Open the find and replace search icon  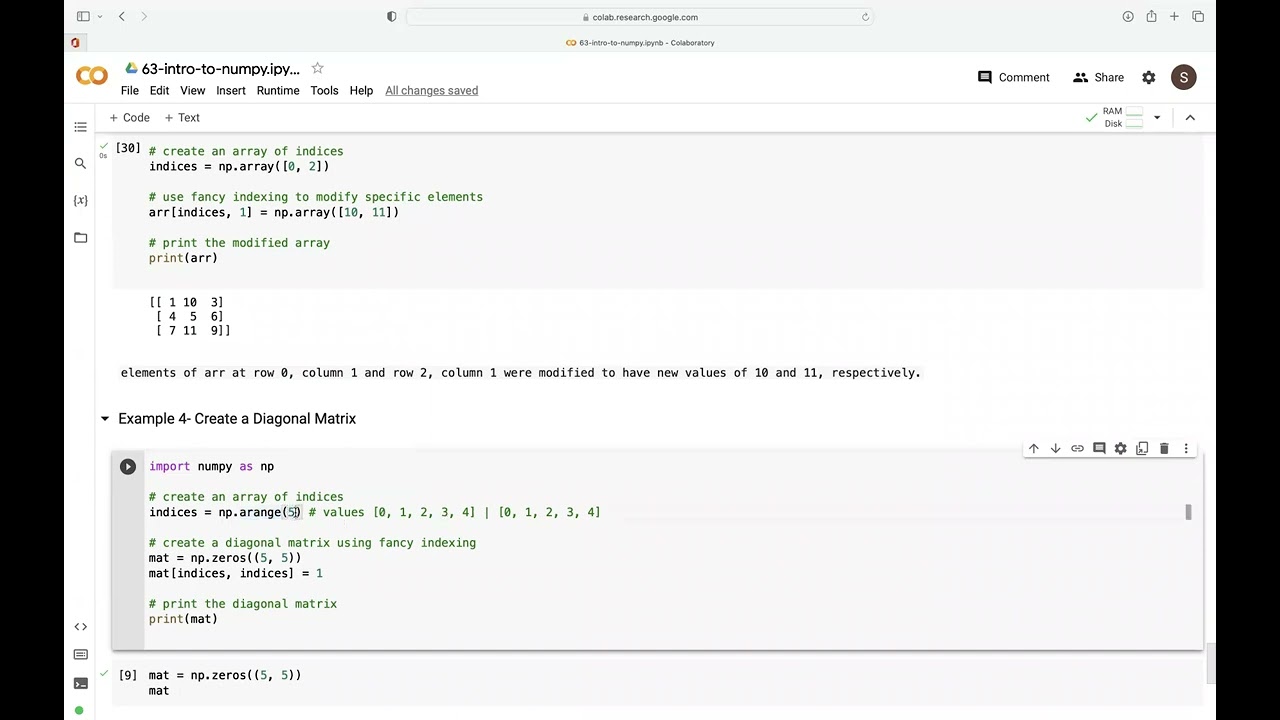click(x=81, y=163)
